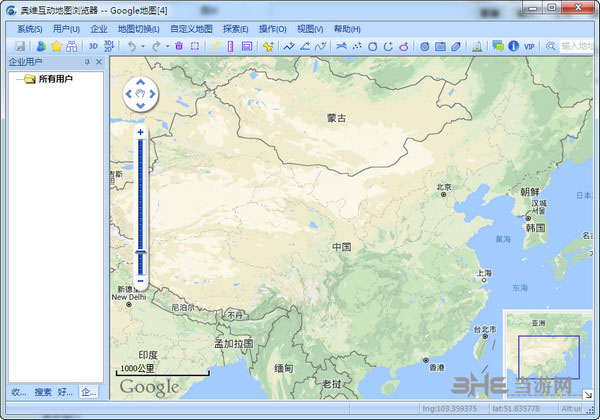Close the 企业用户 side panel
The image size is (600, 420).
pos(99,62)
